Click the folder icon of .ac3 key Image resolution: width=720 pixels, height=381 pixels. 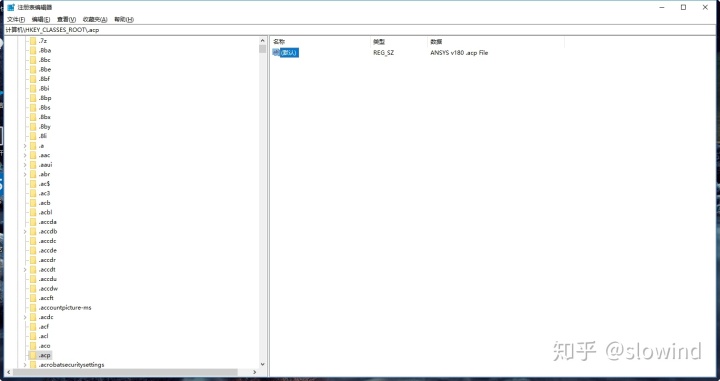tap(33, 193)
